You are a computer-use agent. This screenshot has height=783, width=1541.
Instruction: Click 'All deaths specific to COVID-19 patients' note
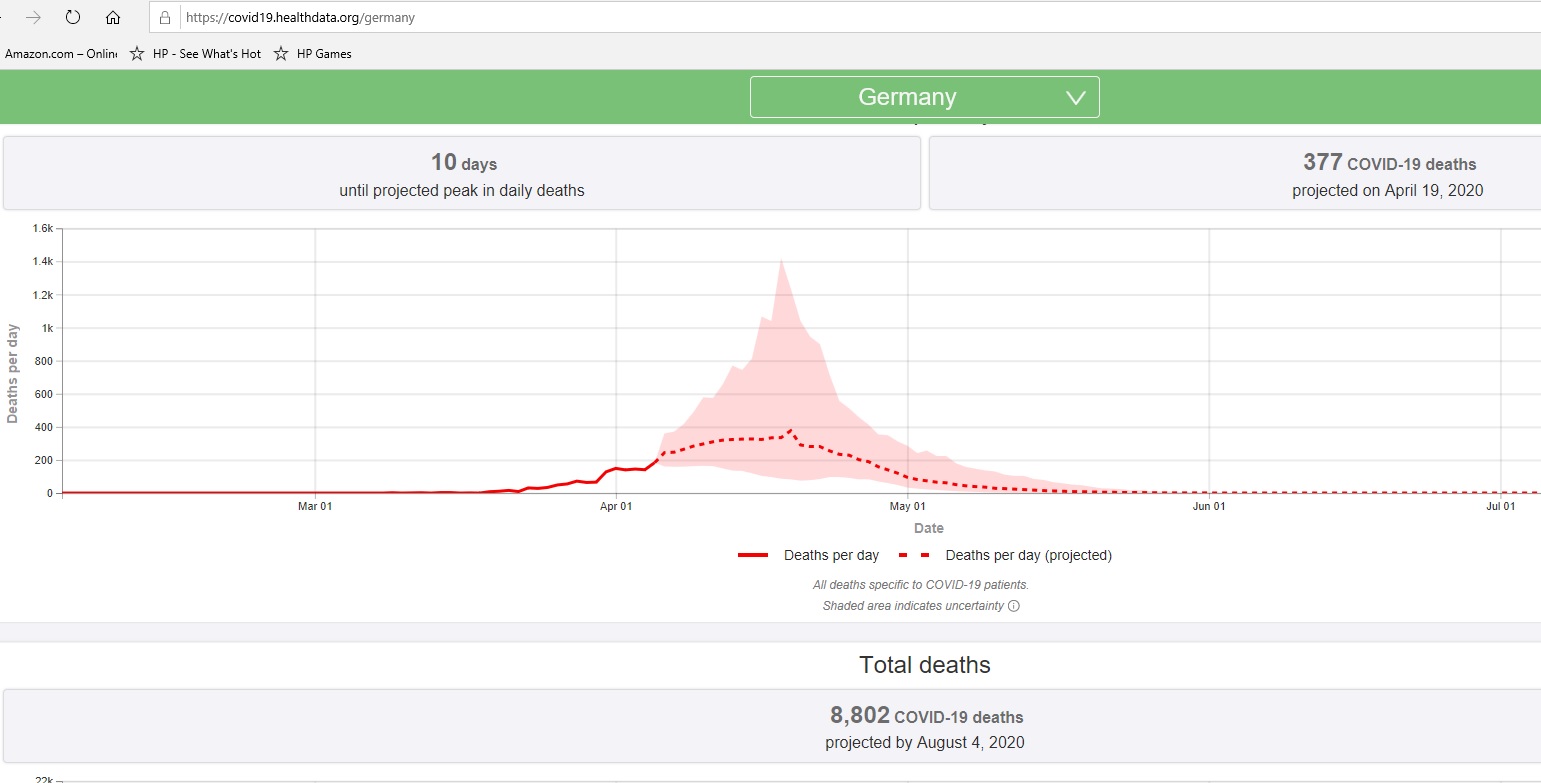921,585
